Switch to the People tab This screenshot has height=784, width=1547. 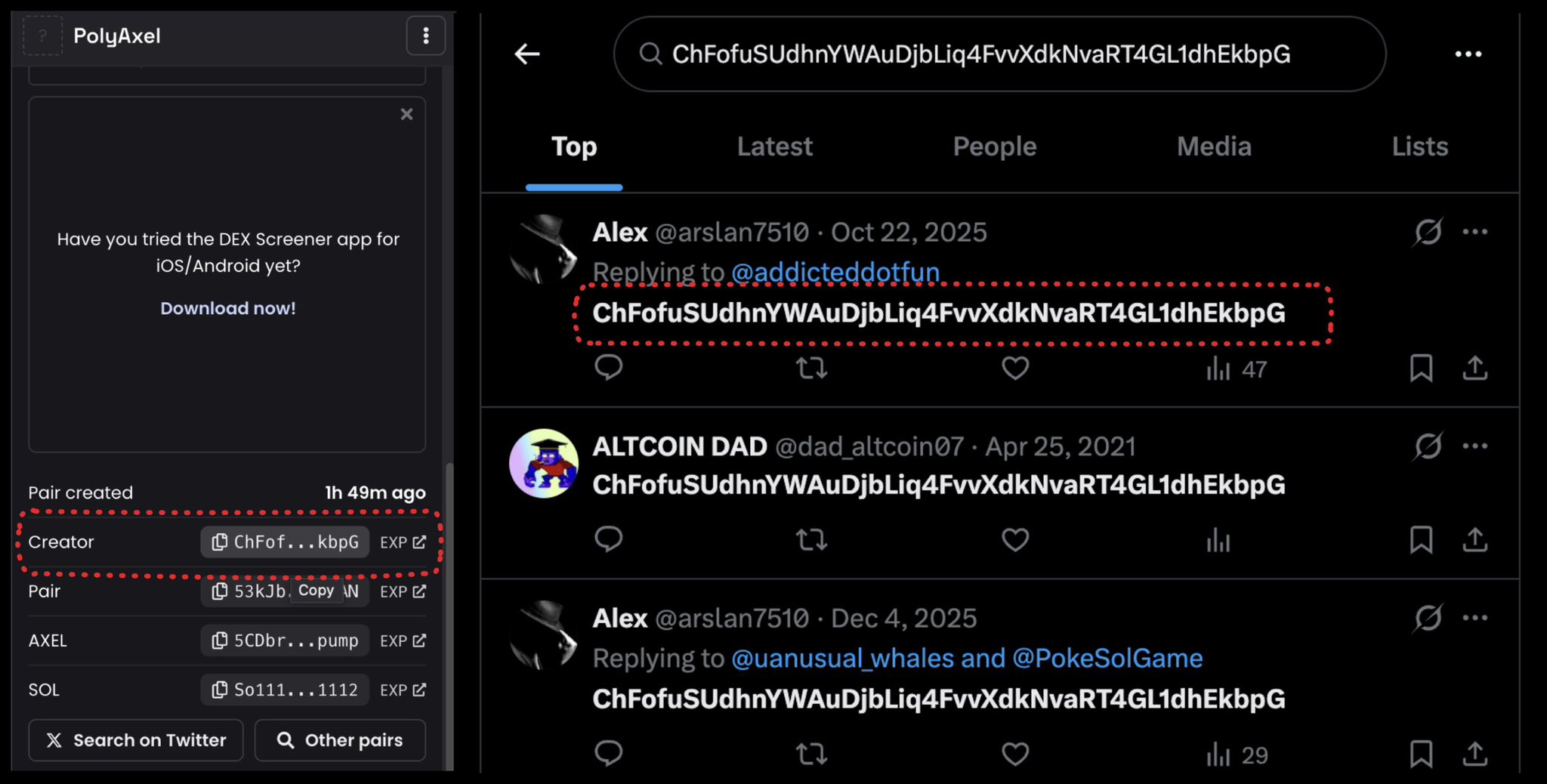click(994, 147)
